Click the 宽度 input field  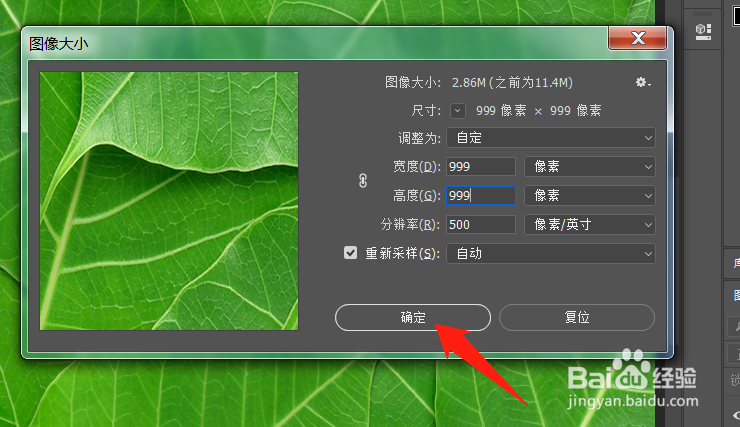point(481,167)
